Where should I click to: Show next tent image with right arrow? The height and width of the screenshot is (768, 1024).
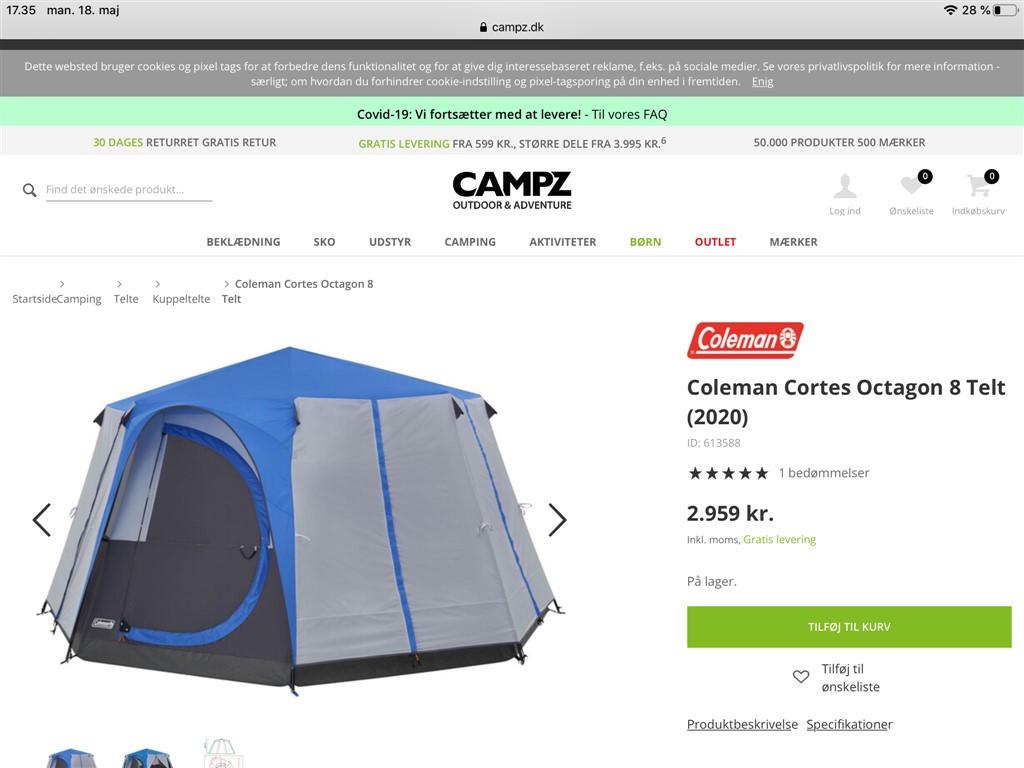pos(557,520)
